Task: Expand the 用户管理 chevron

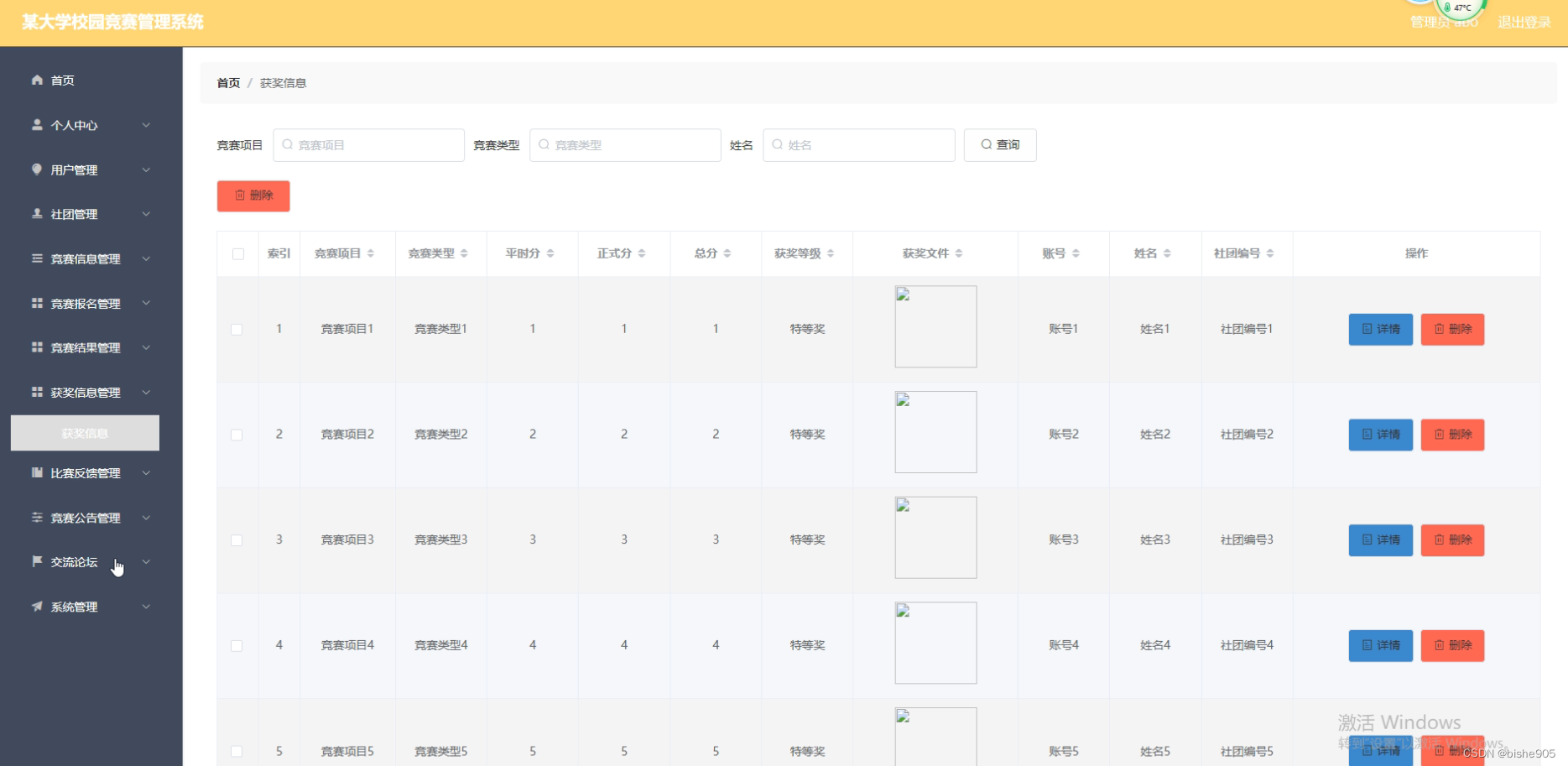Action: click(146, 169)
